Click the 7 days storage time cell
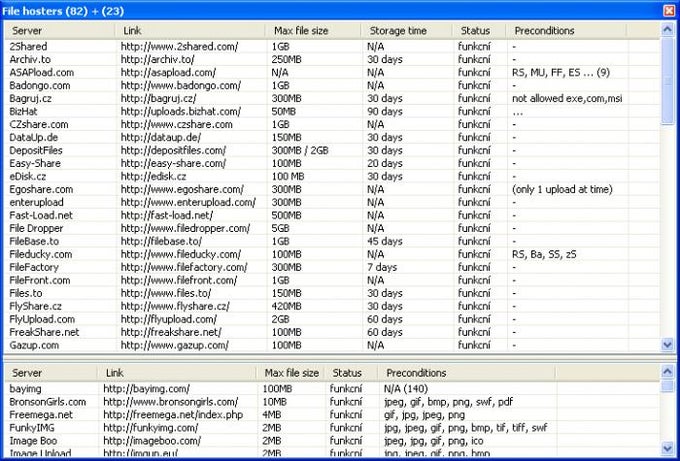Screen dimensions: 680x461 tap(382, 268)
